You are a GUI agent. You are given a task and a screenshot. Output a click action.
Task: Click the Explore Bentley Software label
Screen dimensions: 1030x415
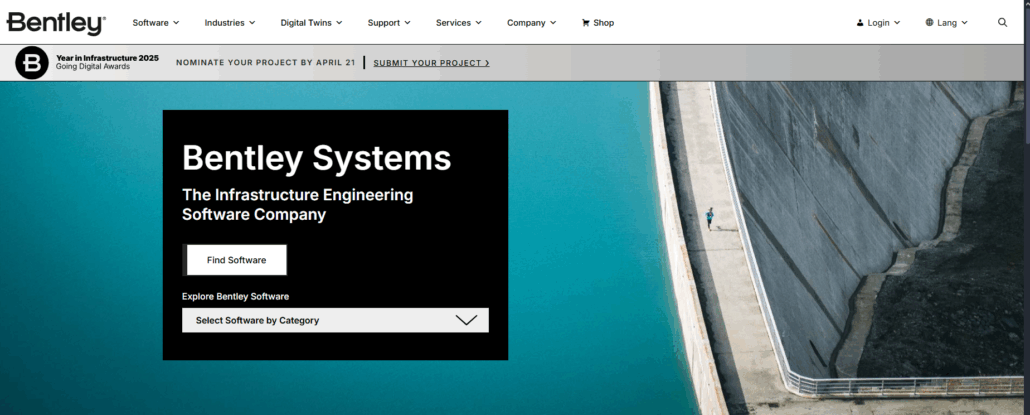click(x=235, y=296)
